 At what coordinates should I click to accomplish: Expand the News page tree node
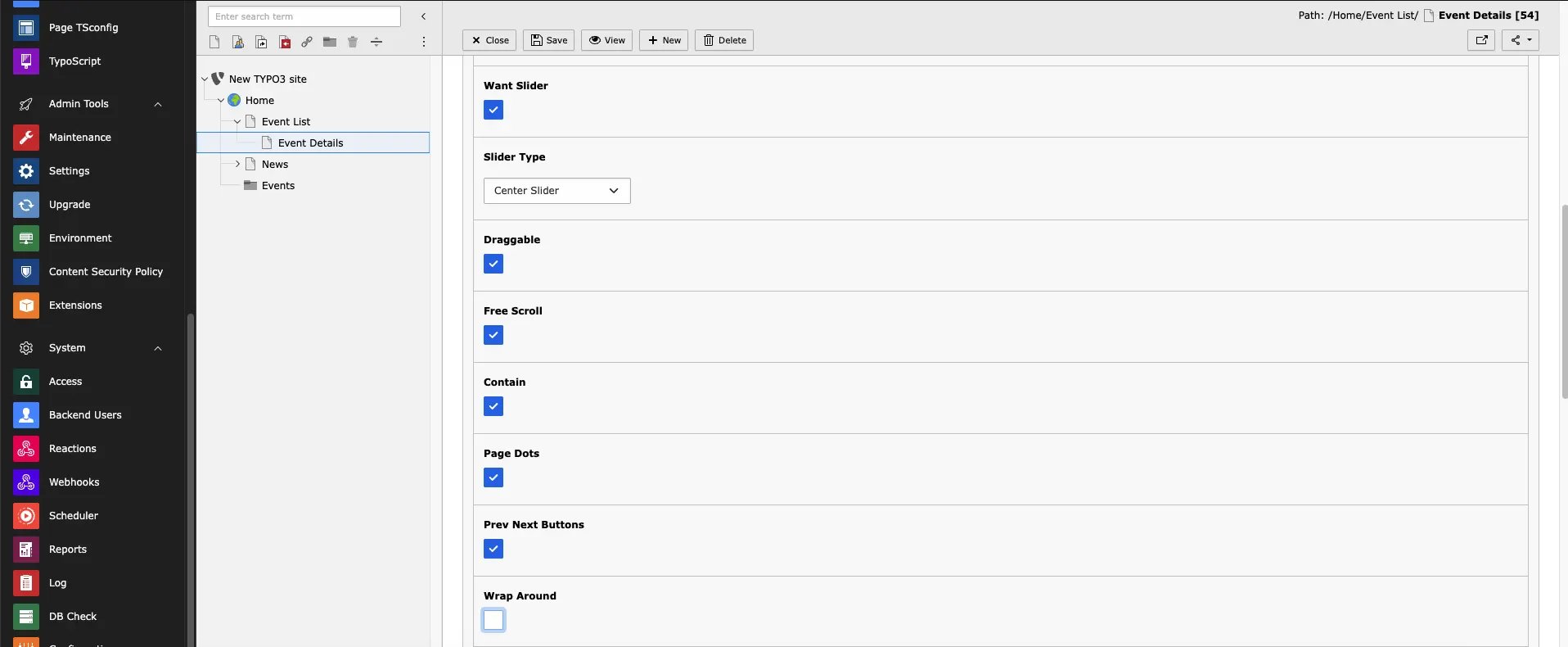coord(238,164)
